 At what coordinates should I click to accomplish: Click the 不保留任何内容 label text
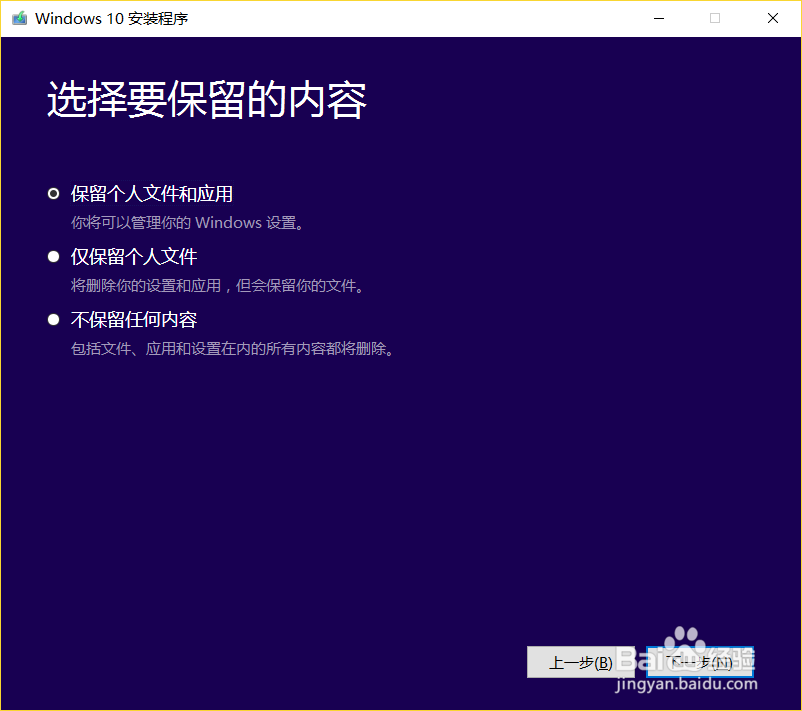click(133, 319)
